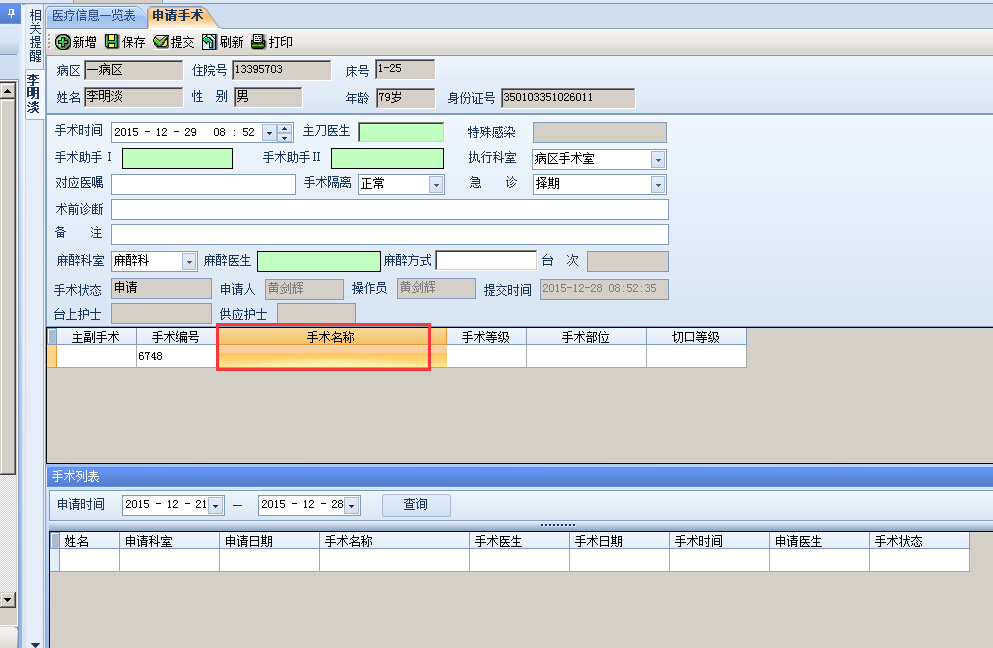The image size is (993, 648).
Task: Click the 申请日期 column header
Action: click(269, 541)
